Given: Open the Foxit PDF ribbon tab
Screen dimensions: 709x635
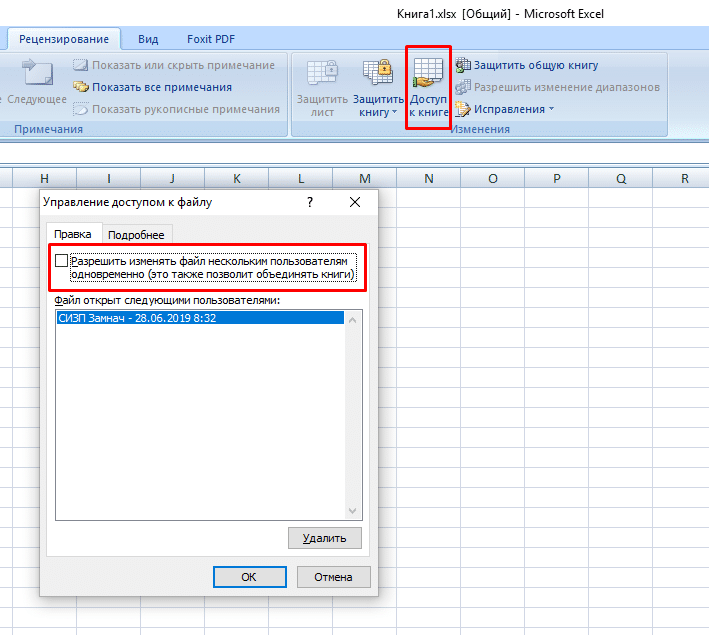Looking at the screenshot, I should pos(211,39).
